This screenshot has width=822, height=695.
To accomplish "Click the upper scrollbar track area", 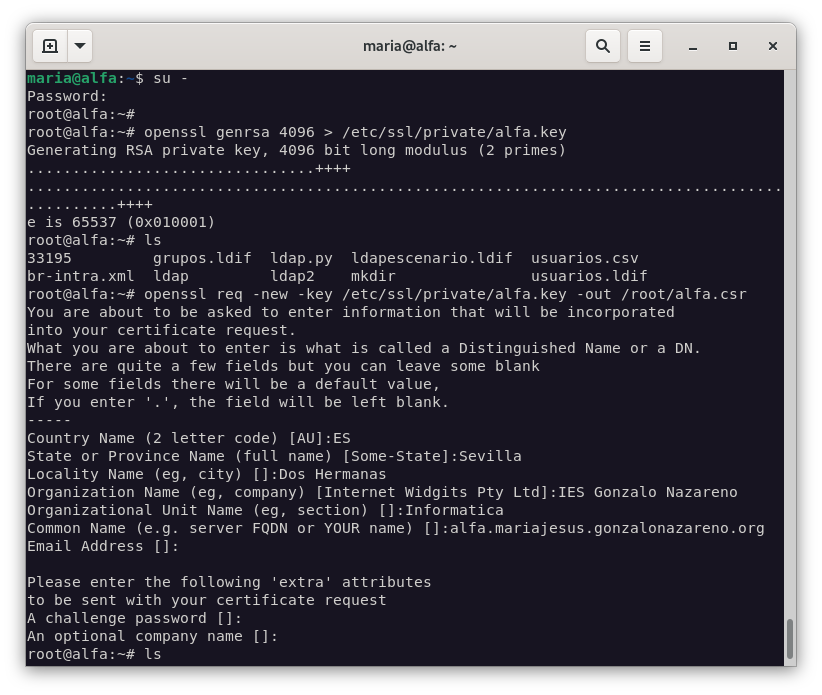I will pos(789,300).
